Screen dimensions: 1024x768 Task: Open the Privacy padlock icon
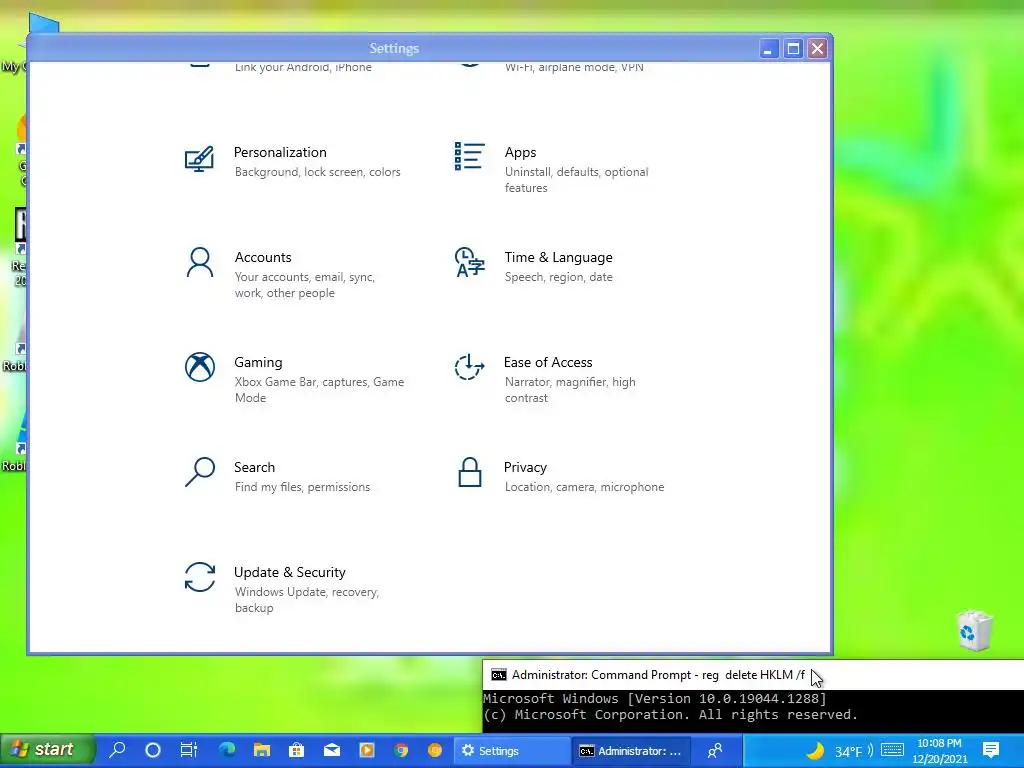pos(469,472)
